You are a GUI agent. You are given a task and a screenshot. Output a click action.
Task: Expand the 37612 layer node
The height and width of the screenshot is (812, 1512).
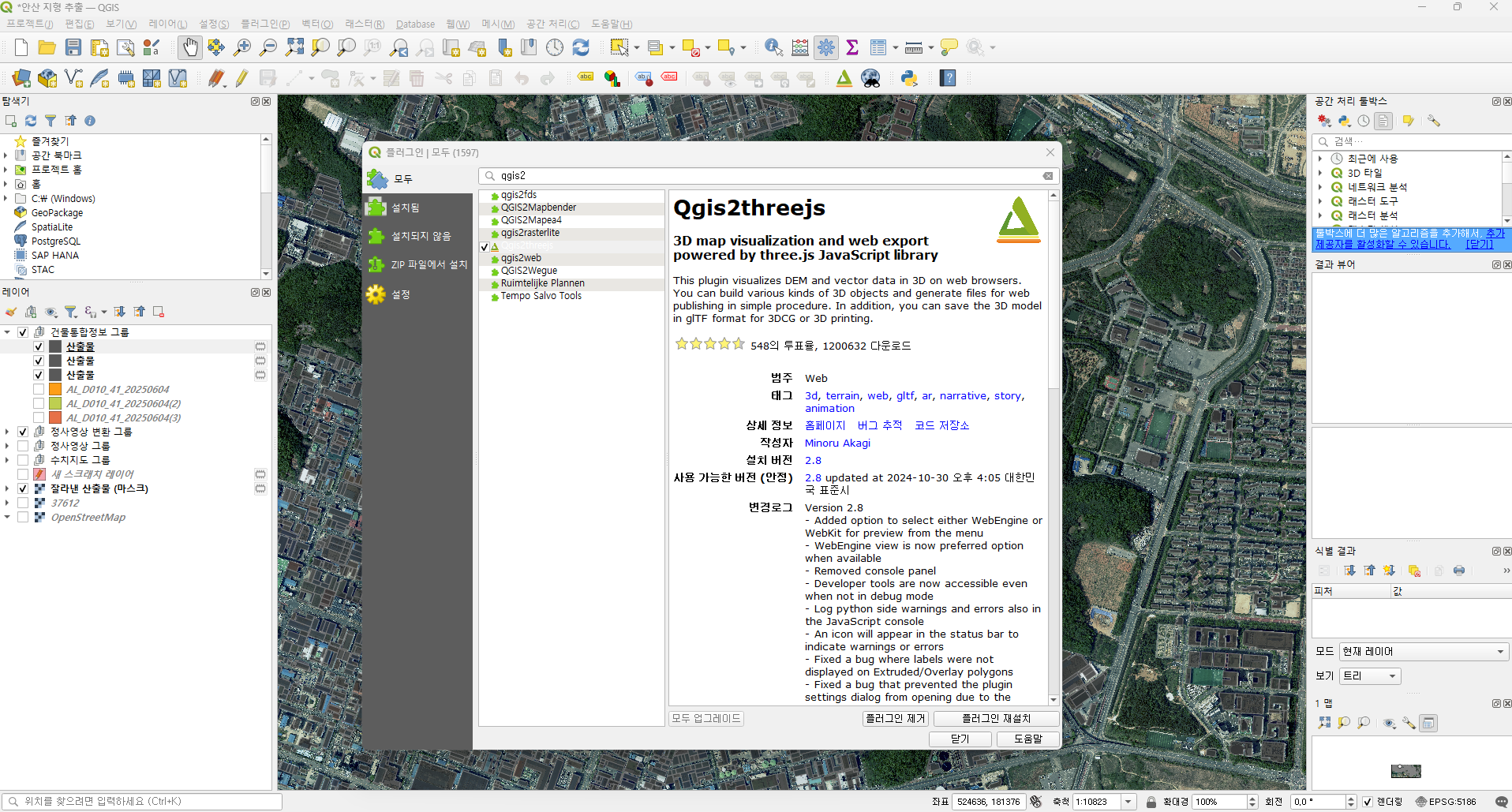7,503
